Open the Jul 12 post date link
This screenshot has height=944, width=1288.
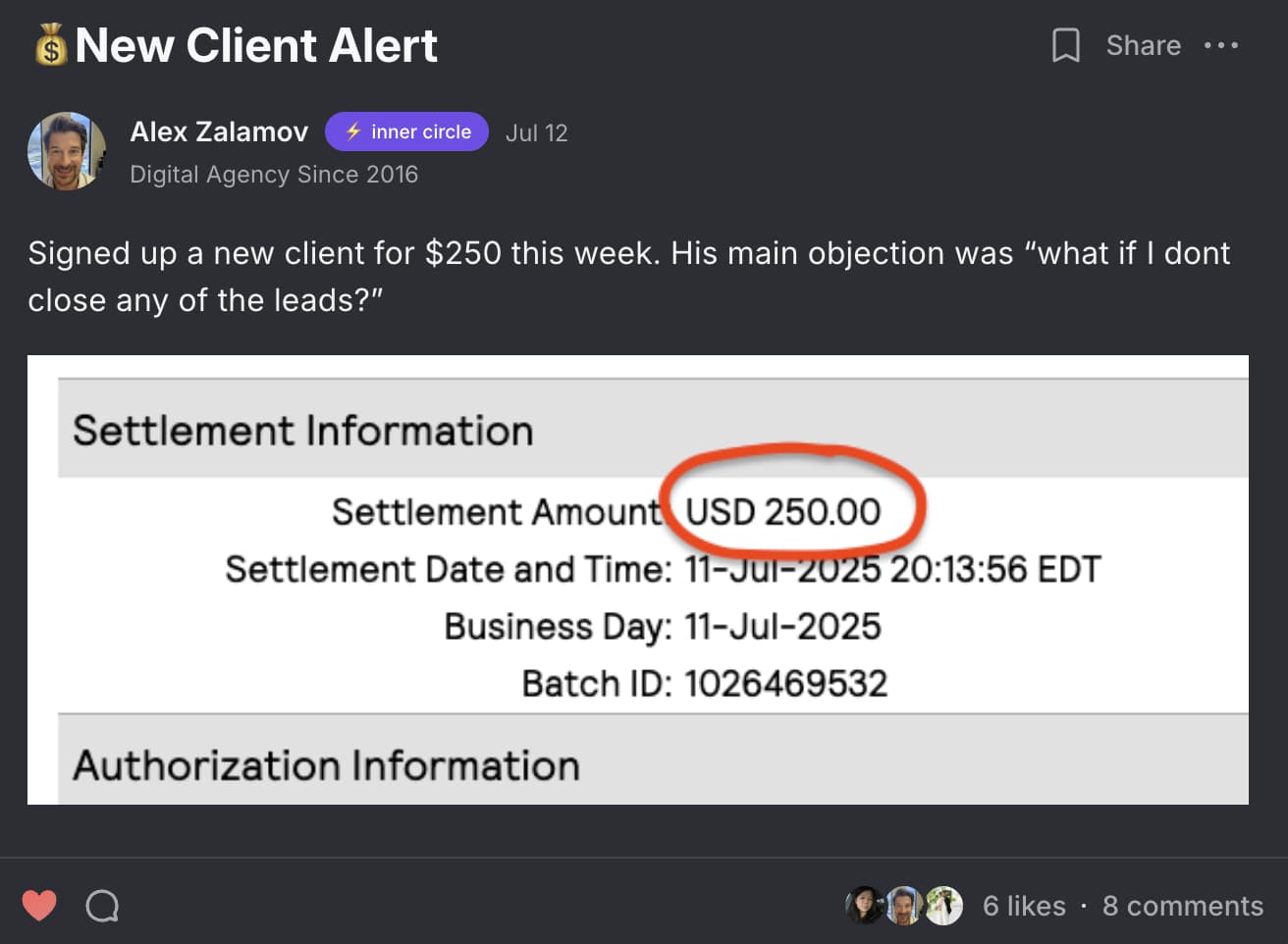click(536, 132)
